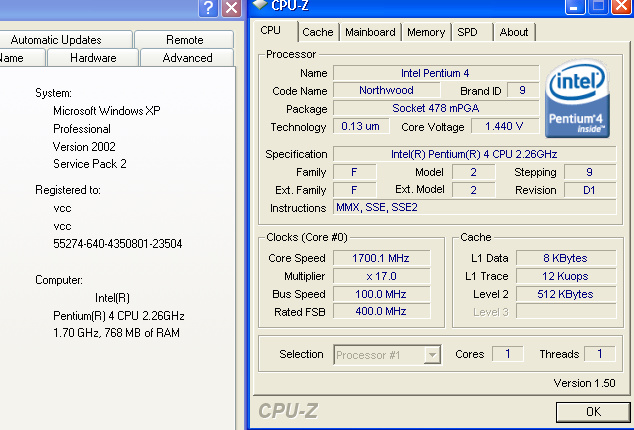Click the Multiplier value x 17.0
Viewport: 634px width, 430px height.
click(x=381, y=276)
